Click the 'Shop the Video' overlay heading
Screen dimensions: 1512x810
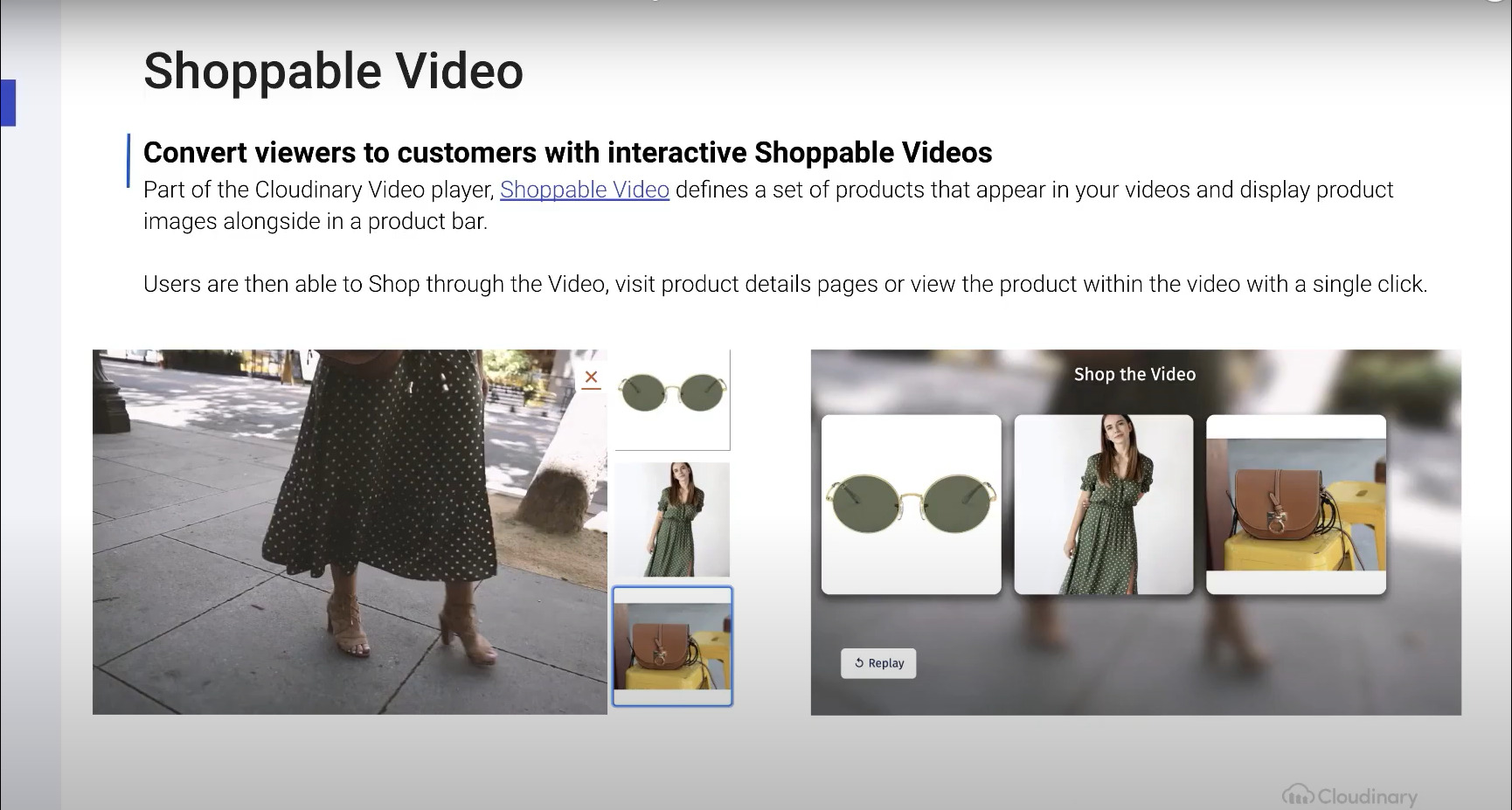tap(1134, 374)
